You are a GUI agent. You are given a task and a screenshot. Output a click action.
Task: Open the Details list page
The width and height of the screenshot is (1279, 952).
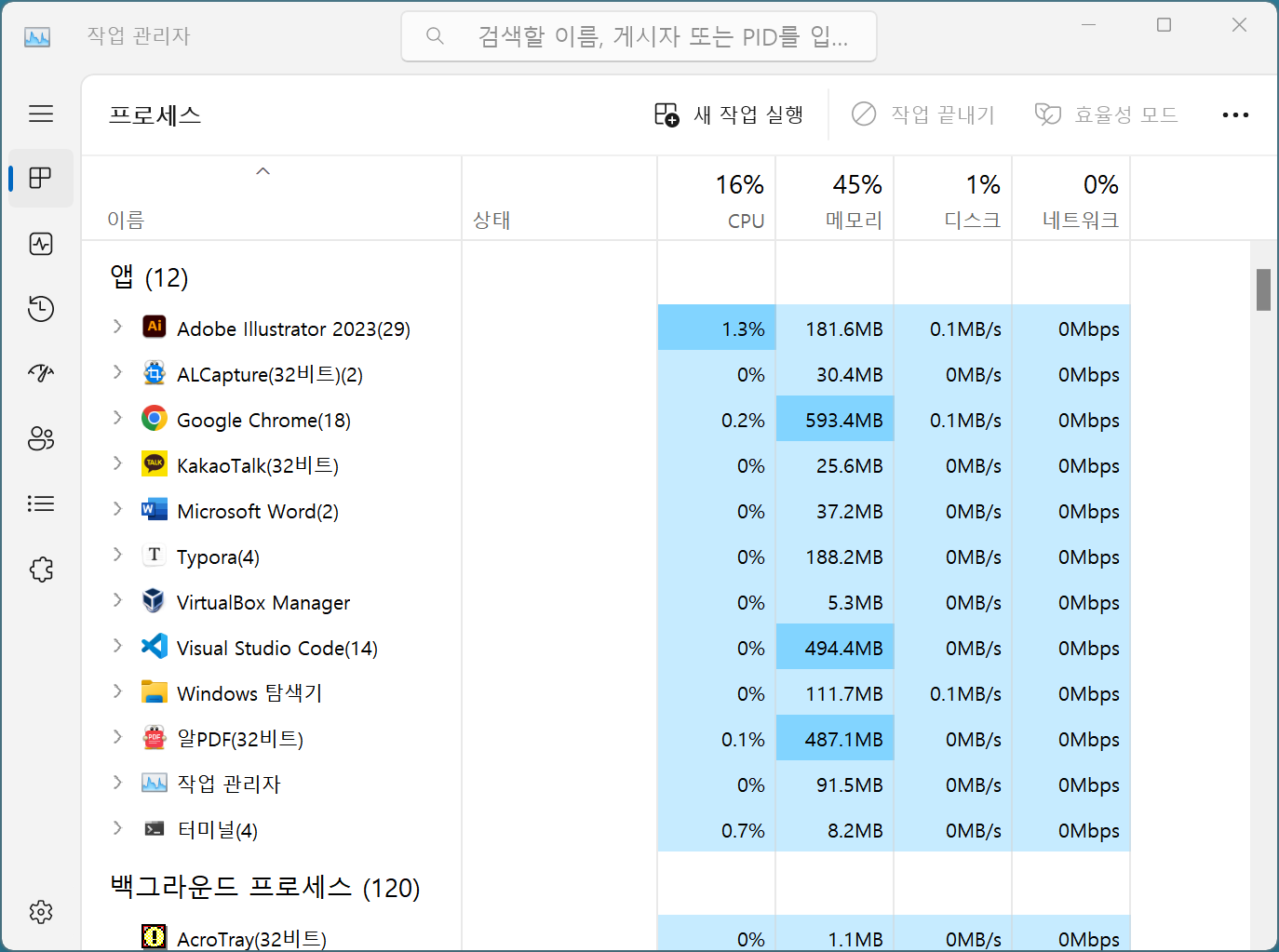41,503
